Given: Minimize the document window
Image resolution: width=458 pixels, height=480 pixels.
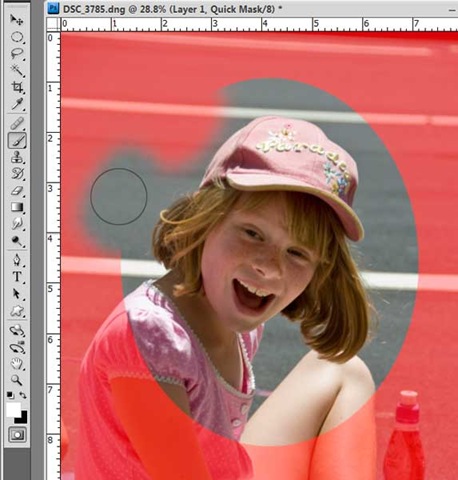Looking at the screenshot, I should pyautogui.click(x=452, y=10).
